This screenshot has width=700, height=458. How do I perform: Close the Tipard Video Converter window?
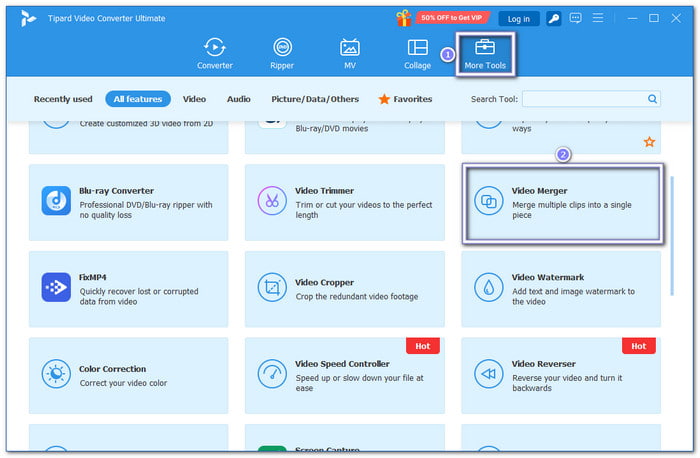click(x=676, y=18)
